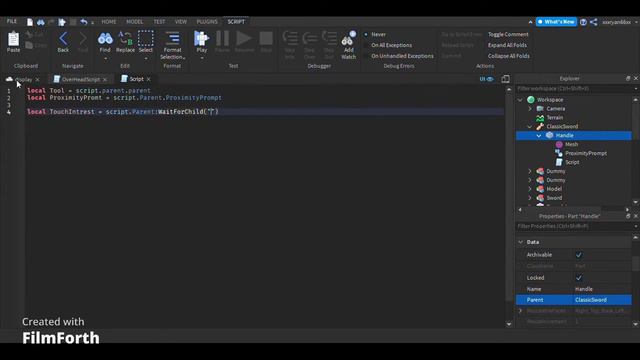
Task: Select the Parent property row
Action: [x=573, y=300]
